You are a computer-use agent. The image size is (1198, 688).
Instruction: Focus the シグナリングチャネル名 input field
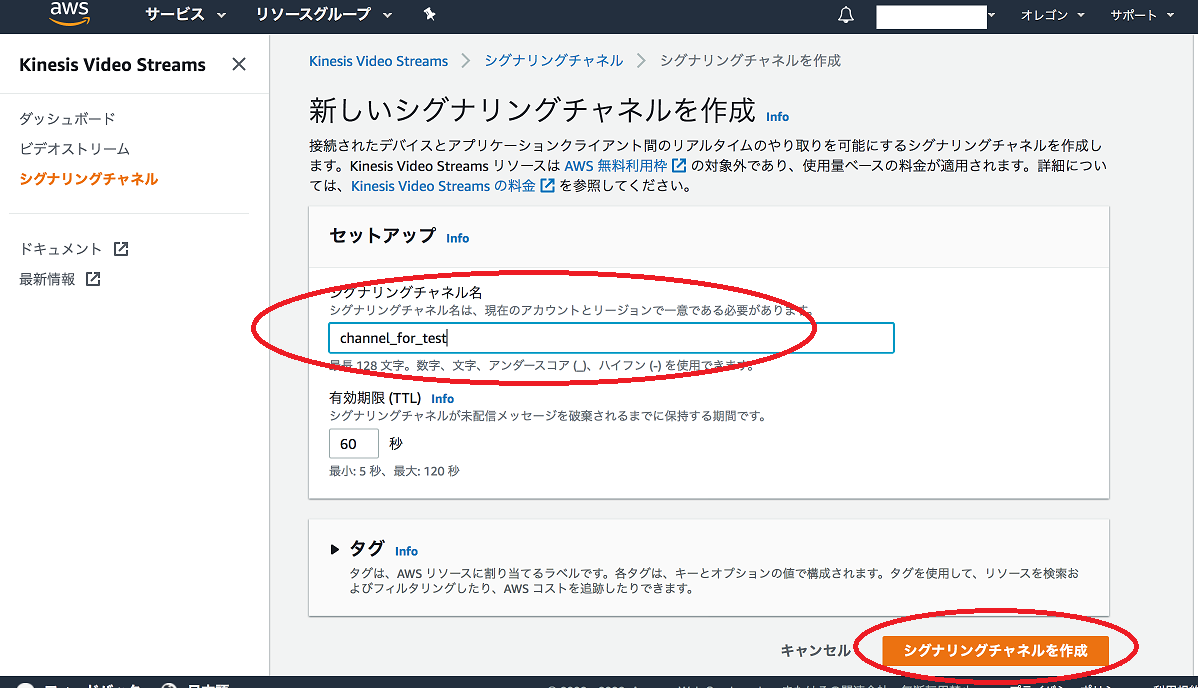[x=611, y=338]
